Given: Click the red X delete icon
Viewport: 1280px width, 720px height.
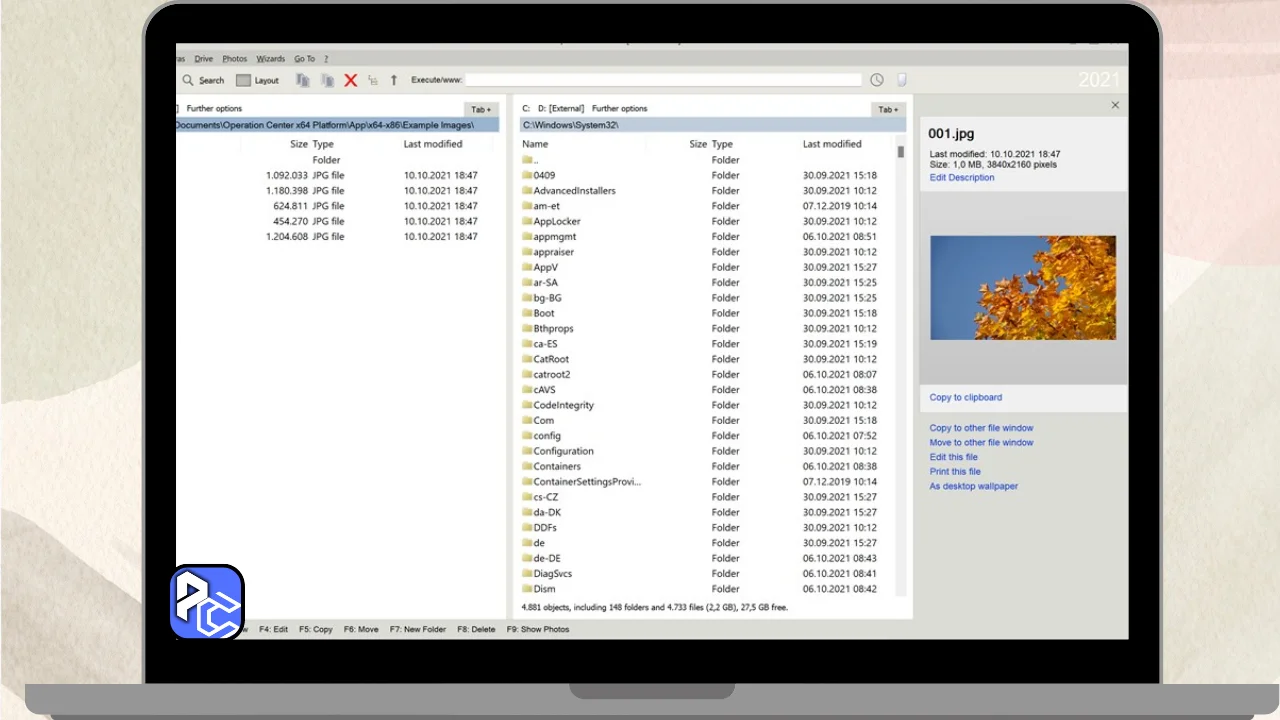Looking at the screenshot, I should [x=351, y=80].
